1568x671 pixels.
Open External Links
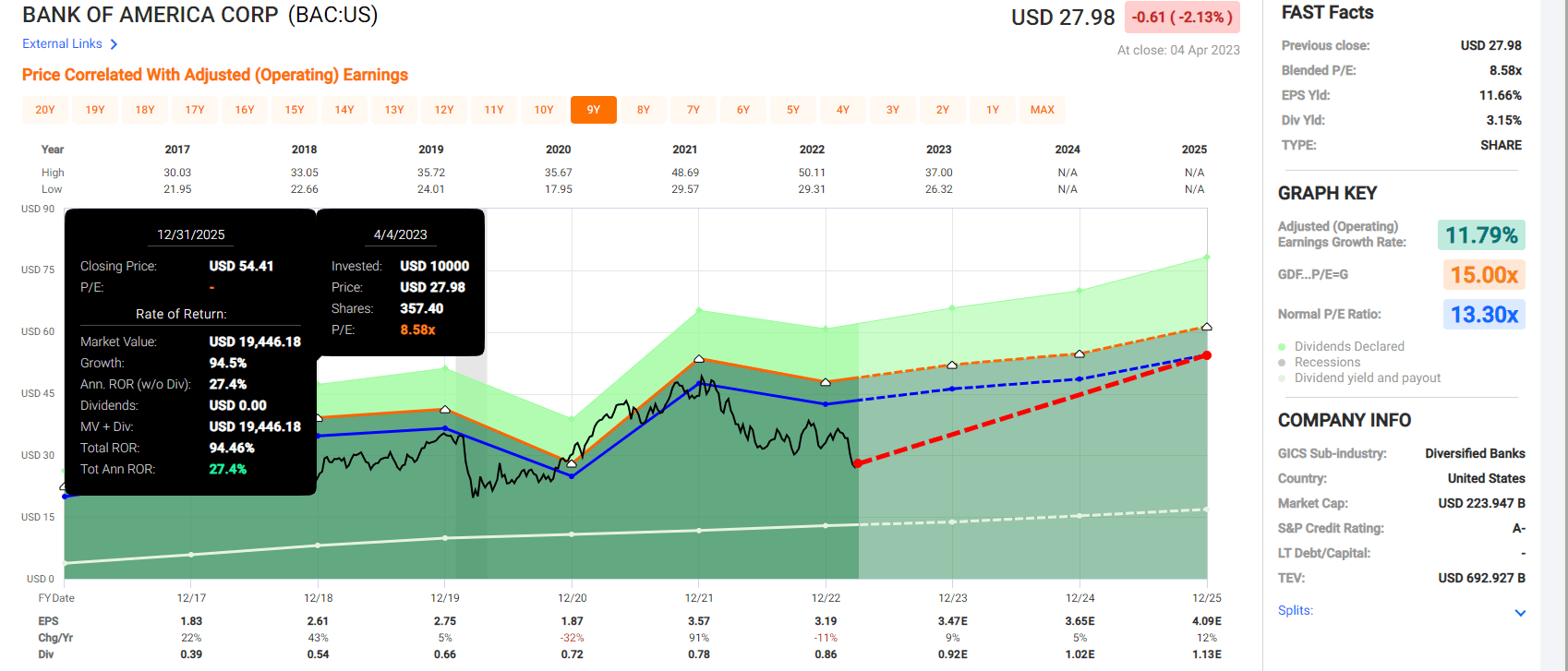click(x=62, y=43)
